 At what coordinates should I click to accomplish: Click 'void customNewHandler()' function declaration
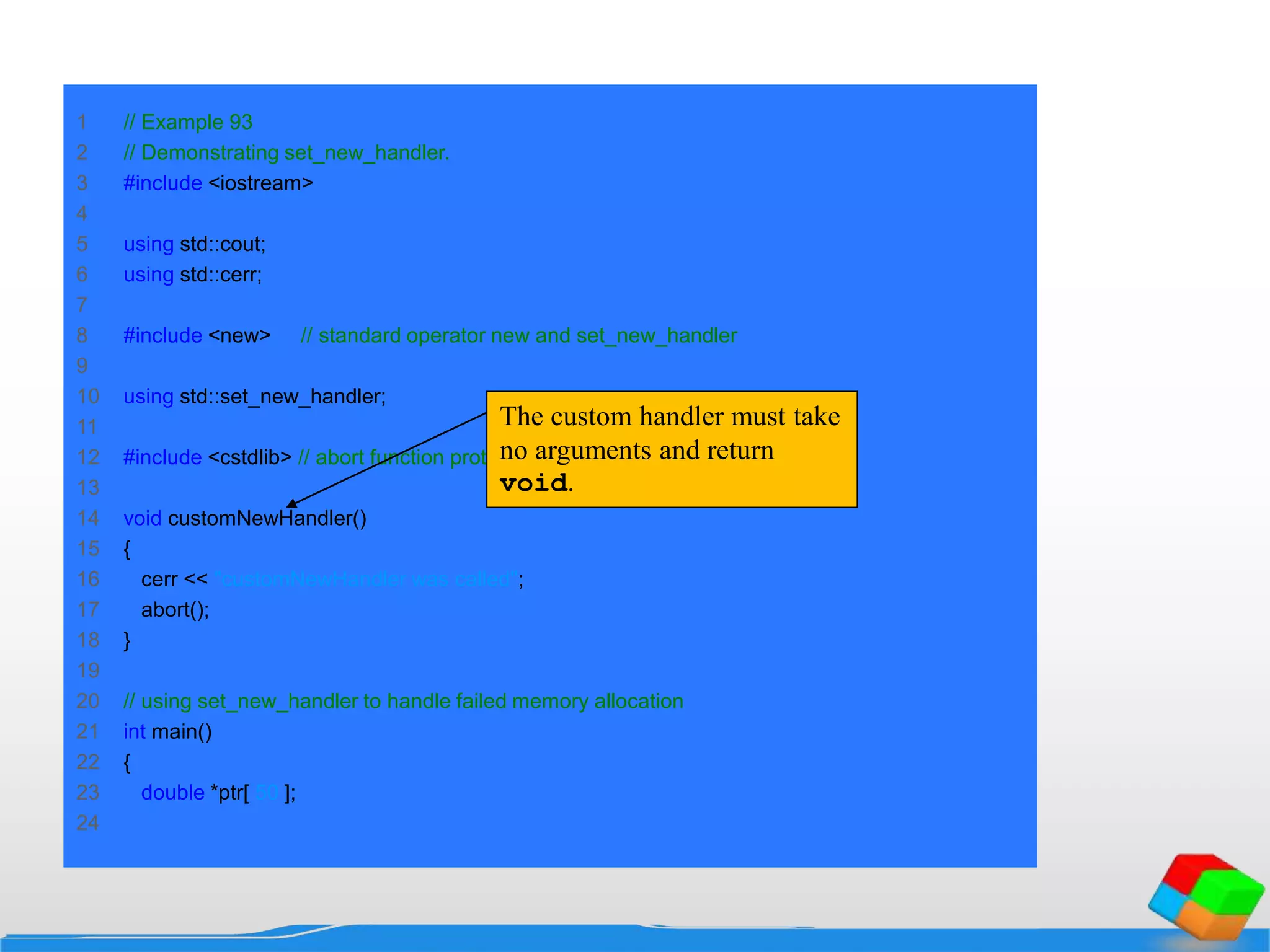[245, 518]
